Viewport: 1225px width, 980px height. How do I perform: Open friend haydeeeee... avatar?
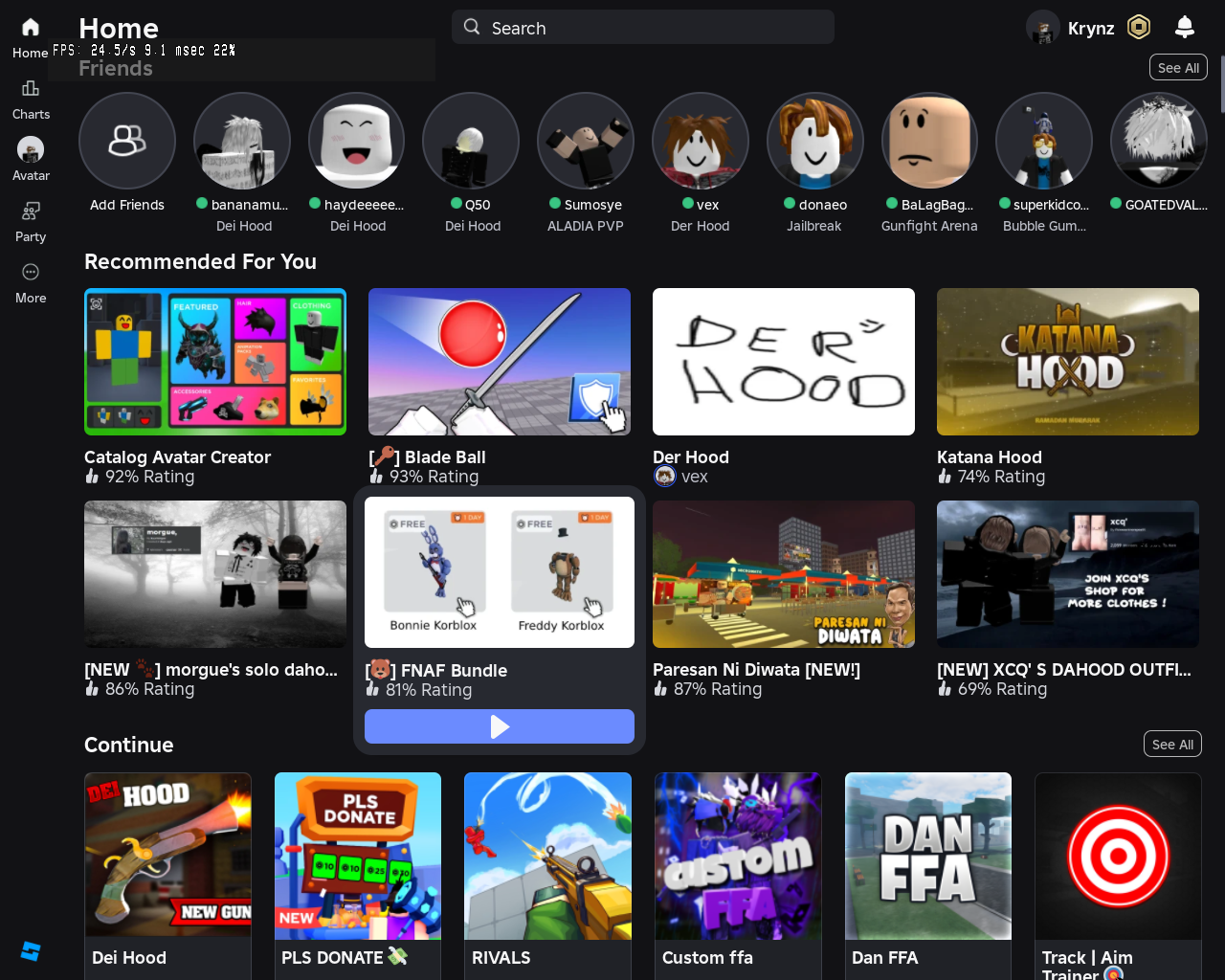click(356, 141)
